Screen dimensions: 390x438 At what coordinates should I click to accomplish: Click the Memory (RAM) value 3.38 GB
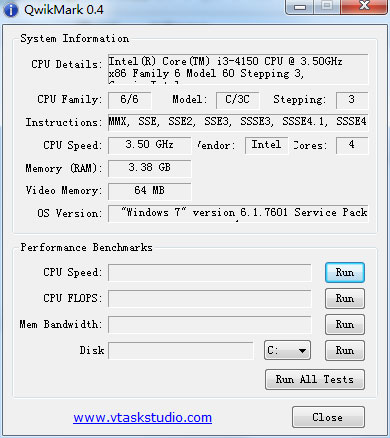[150, 168]
